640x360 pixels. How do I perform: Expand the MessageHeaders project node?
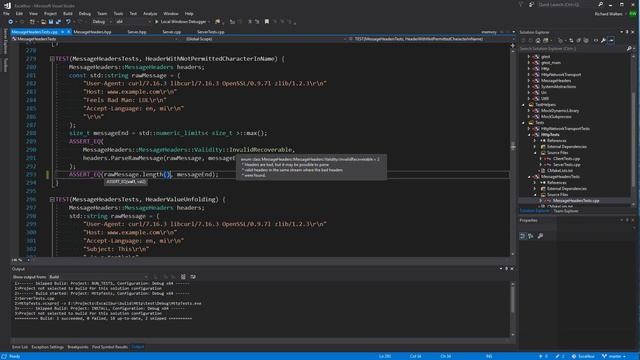tap(529, 80)
